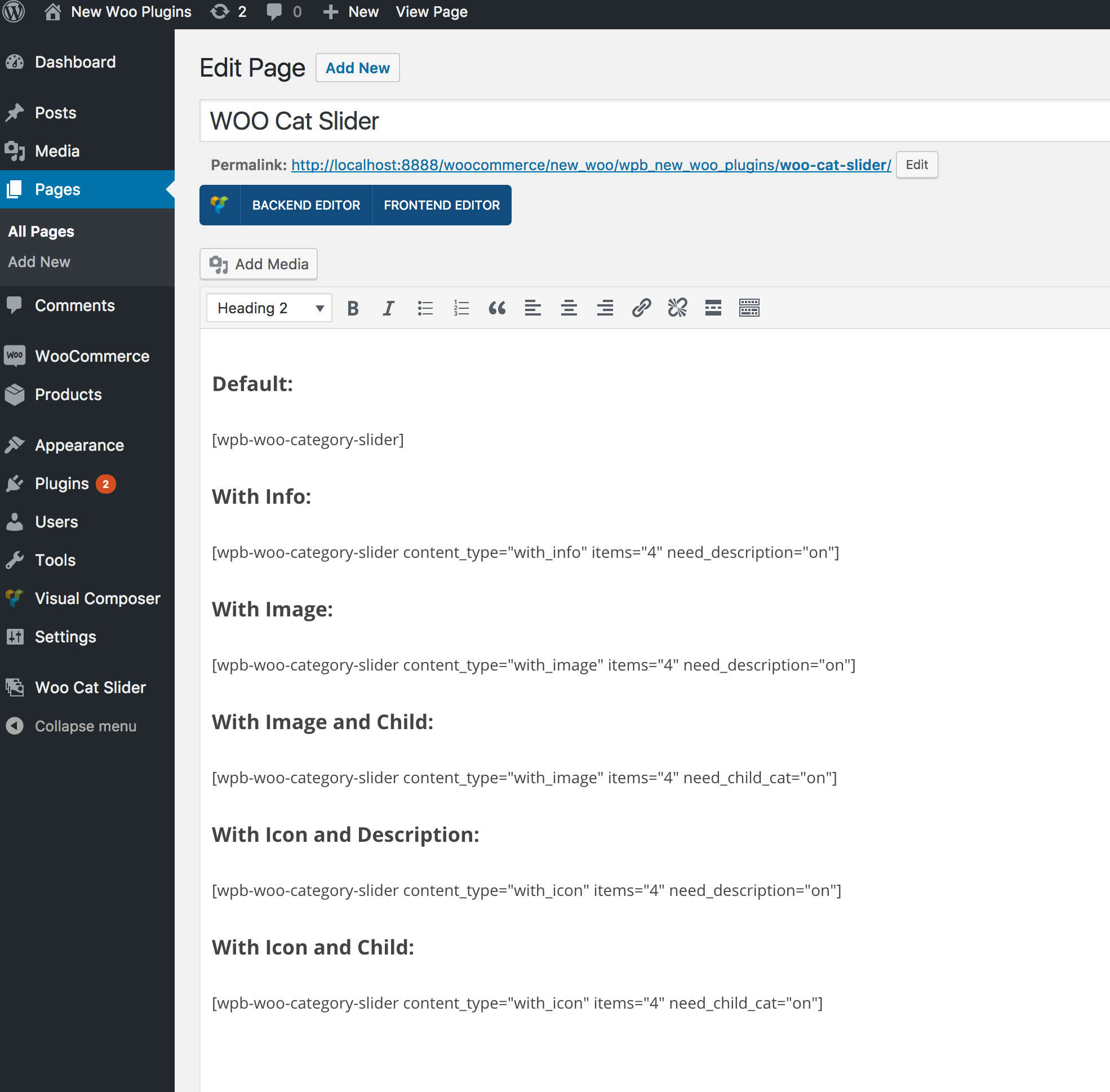Click the text alignment center icon
The height and width of the screenshot is (1092, 1110).
point(568,308)
